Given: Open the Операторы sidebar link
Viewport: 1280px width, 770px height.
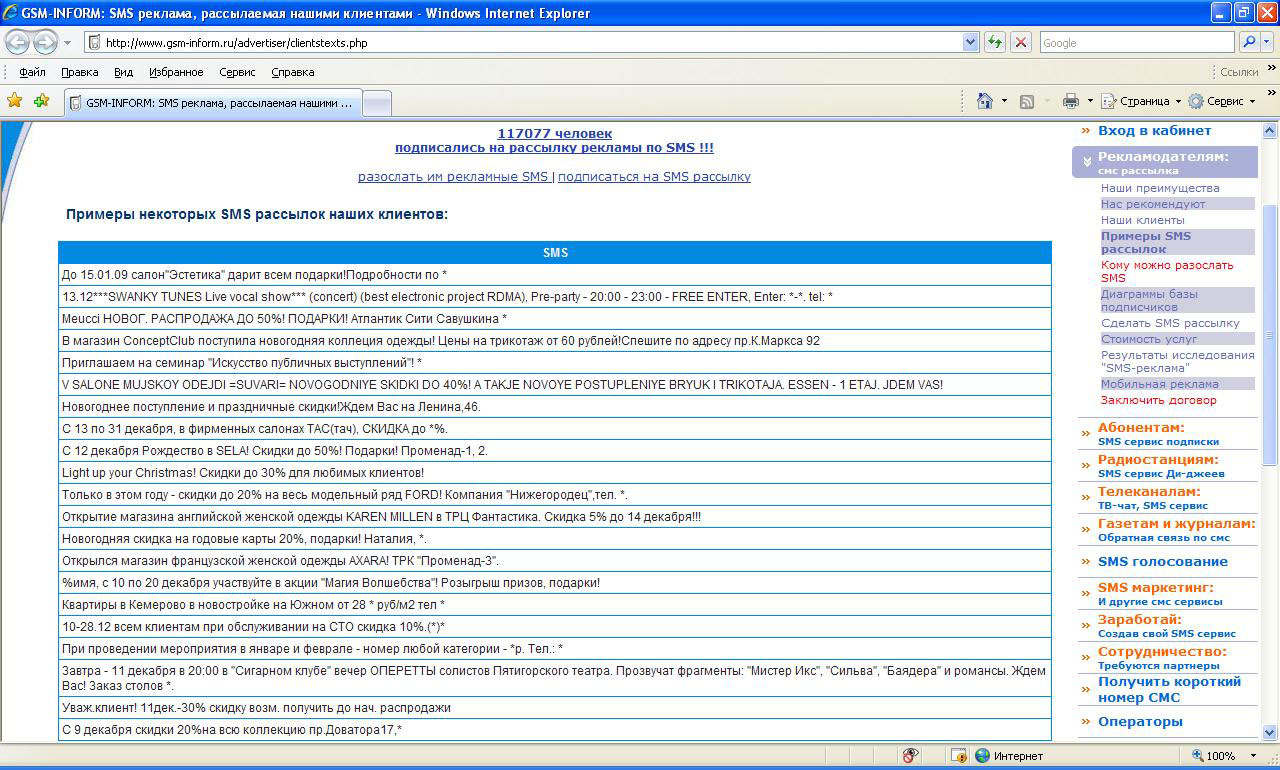Looking at the screenshot, I should [1140, 721].
